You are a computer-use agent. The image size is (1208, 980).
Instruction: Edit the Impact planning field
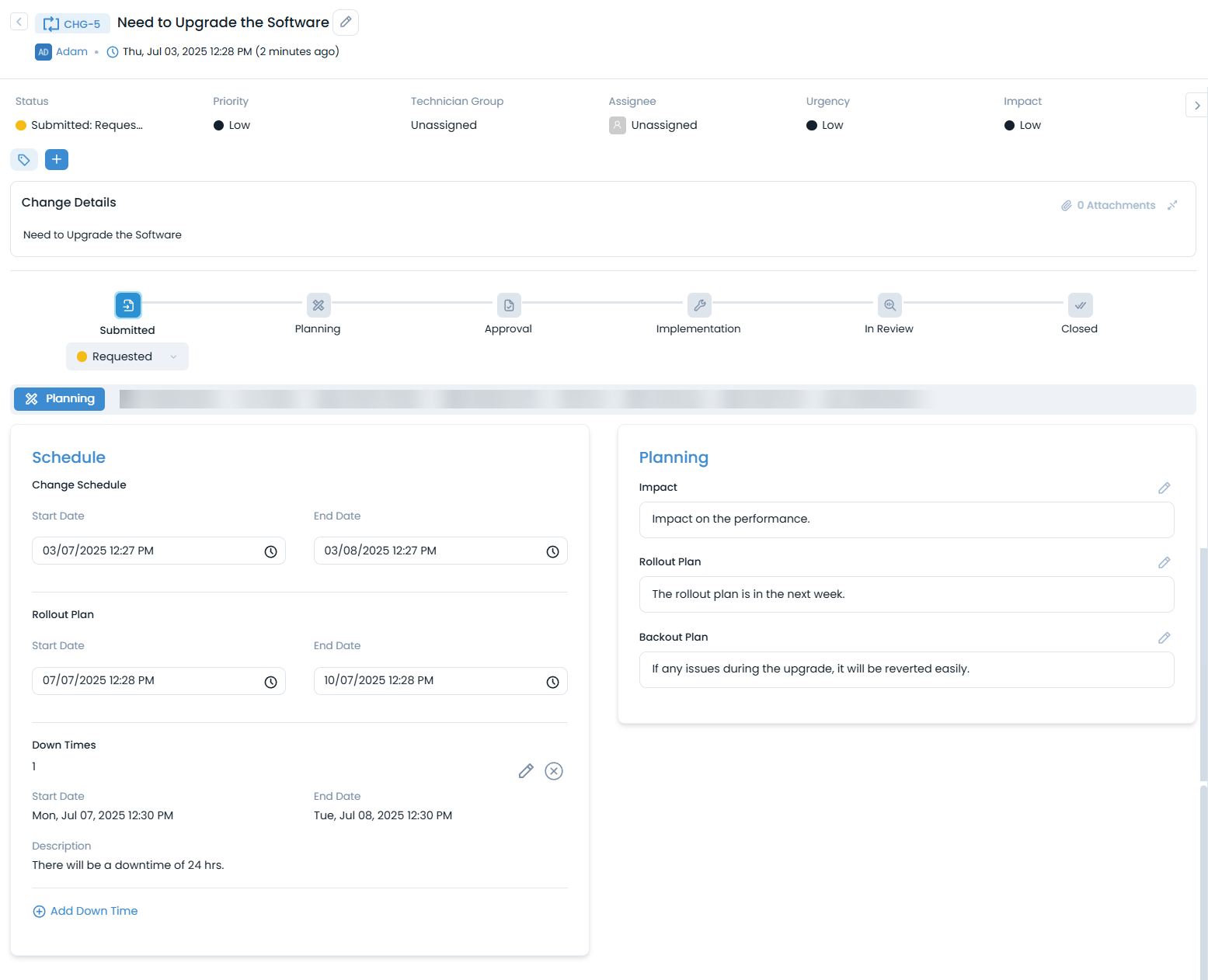pos(1164,488)
